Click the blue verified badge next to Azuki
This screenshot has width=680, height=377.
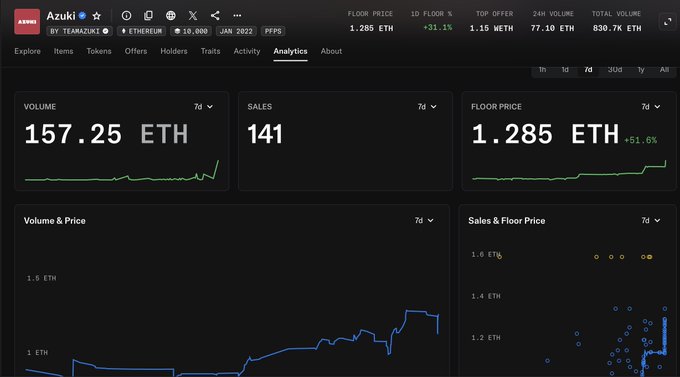(82, 16)
